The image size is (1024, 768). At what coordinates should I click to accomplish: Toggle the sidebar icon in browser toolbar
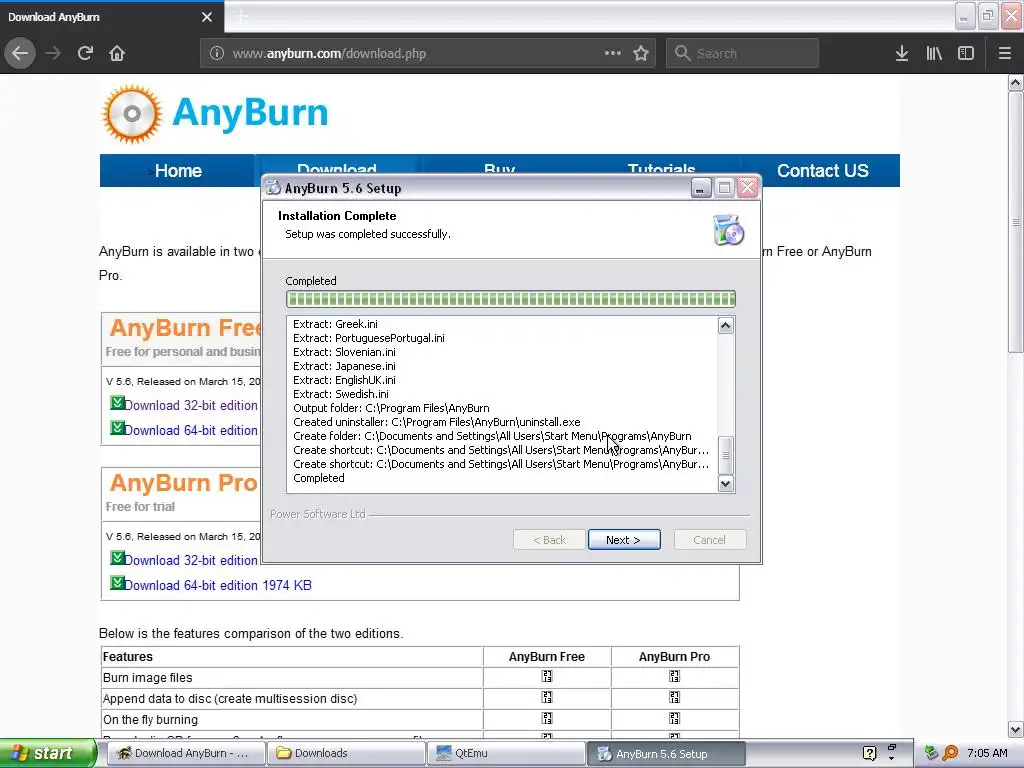tap(966, 54)
